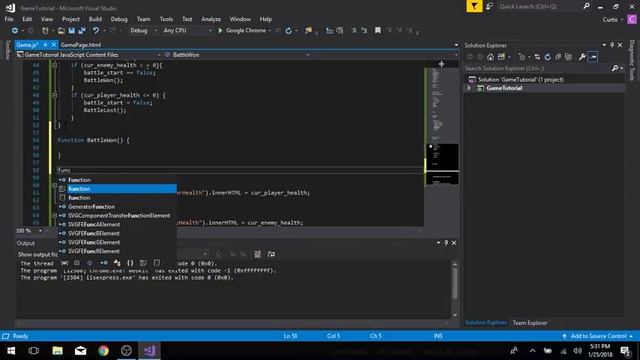Switch to the Team Explorer tab
Screen dimensions: 640x360
click(x=530, y=323)
